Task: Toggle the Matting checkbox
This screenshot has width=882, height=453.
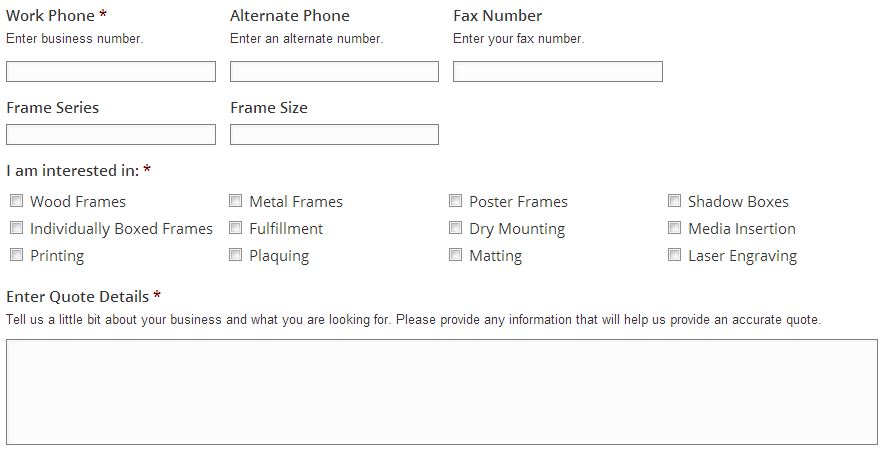Action: (x=456, y=255)
